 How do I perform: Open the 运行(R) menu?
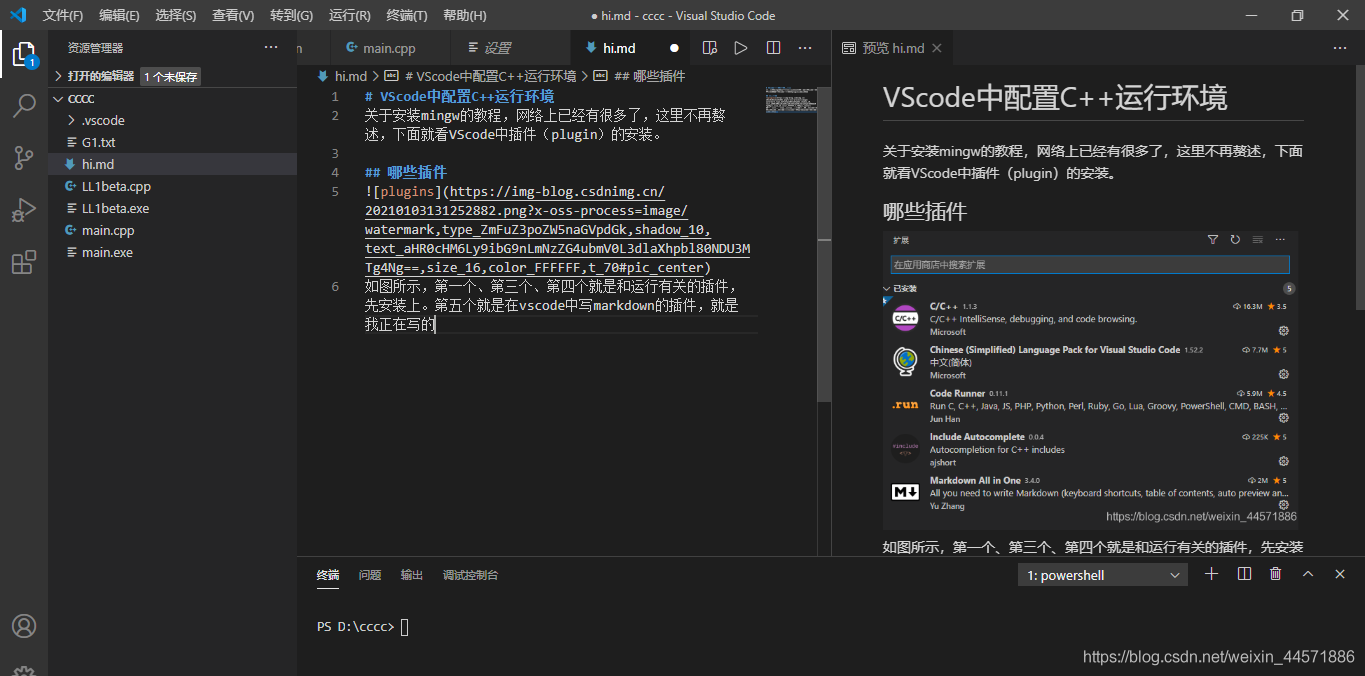tap(349, 15)
